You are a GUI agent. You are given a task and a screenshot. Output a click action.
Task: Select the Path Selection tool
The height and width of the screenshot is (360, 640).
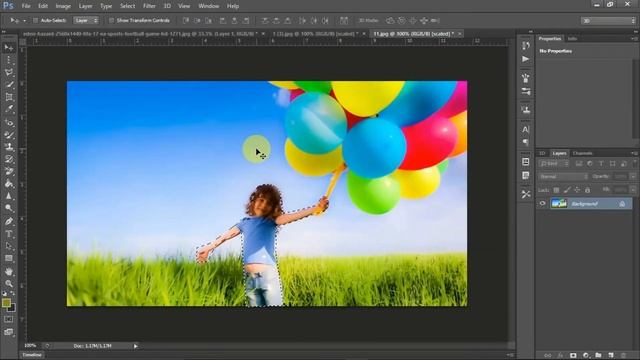[x=9, y=246]
